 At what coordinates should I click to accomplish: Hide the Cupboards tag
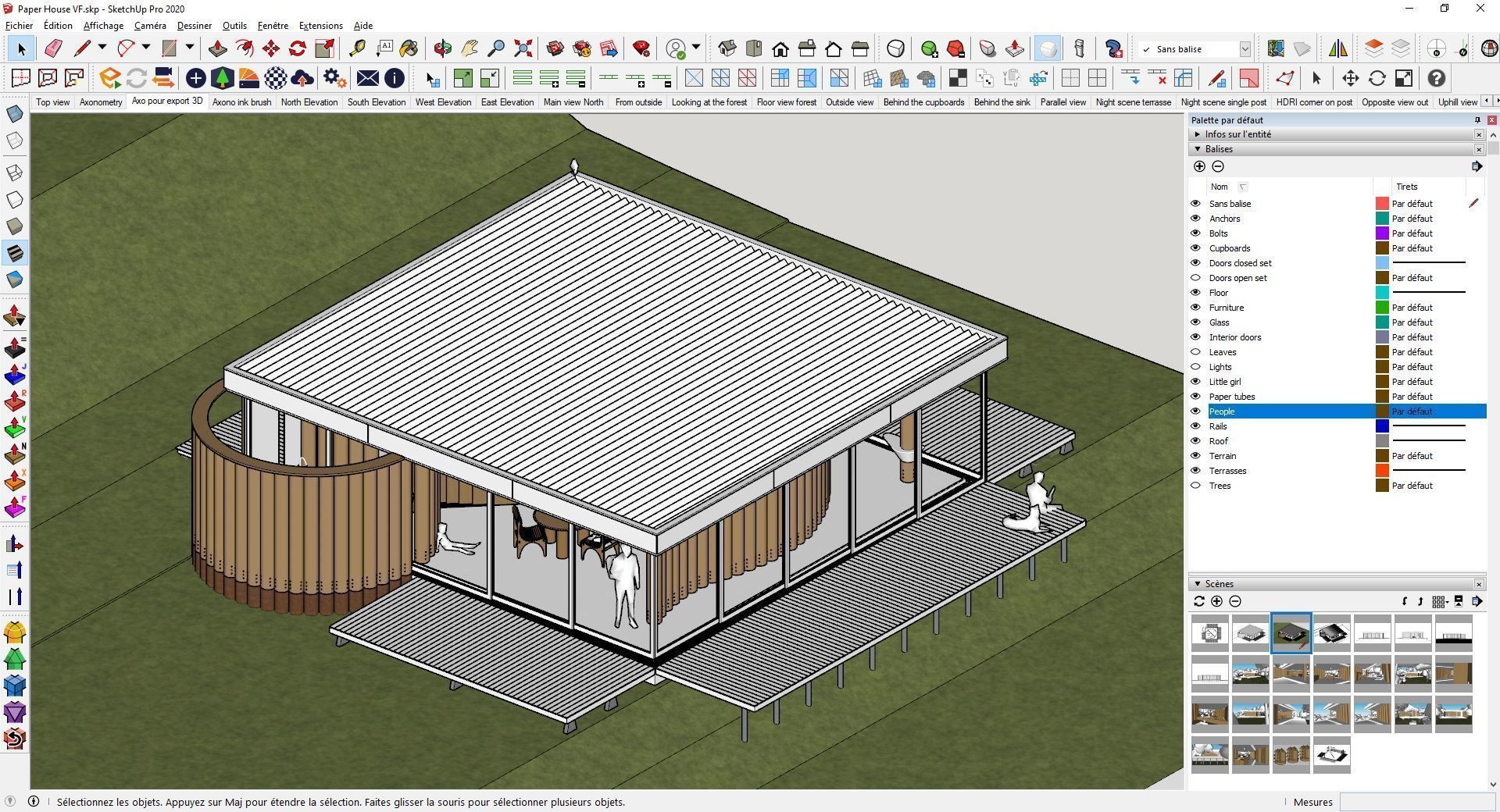click(1195, 248)
